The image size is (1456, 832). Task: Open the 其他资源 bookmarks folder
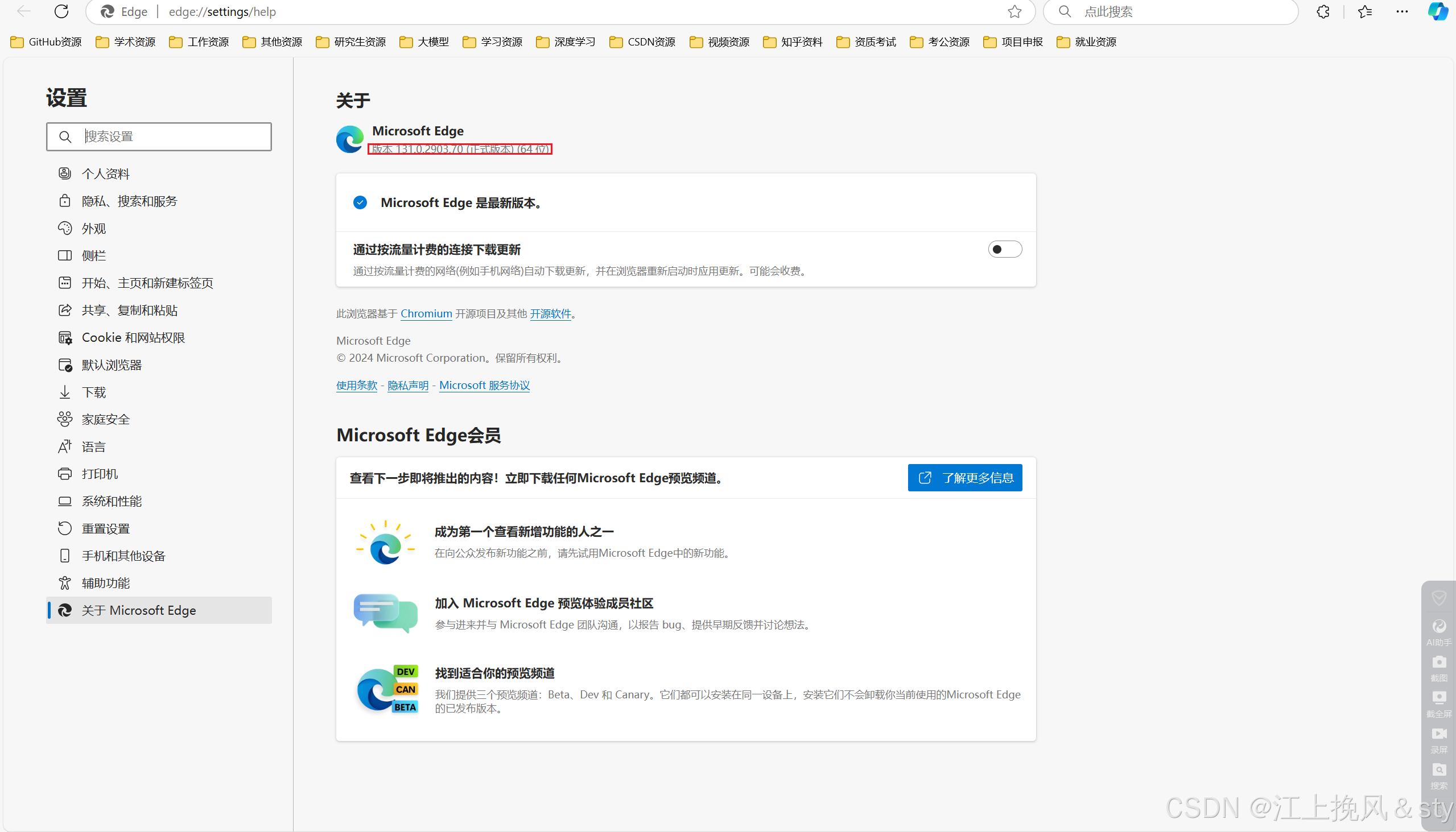point(272,42)
